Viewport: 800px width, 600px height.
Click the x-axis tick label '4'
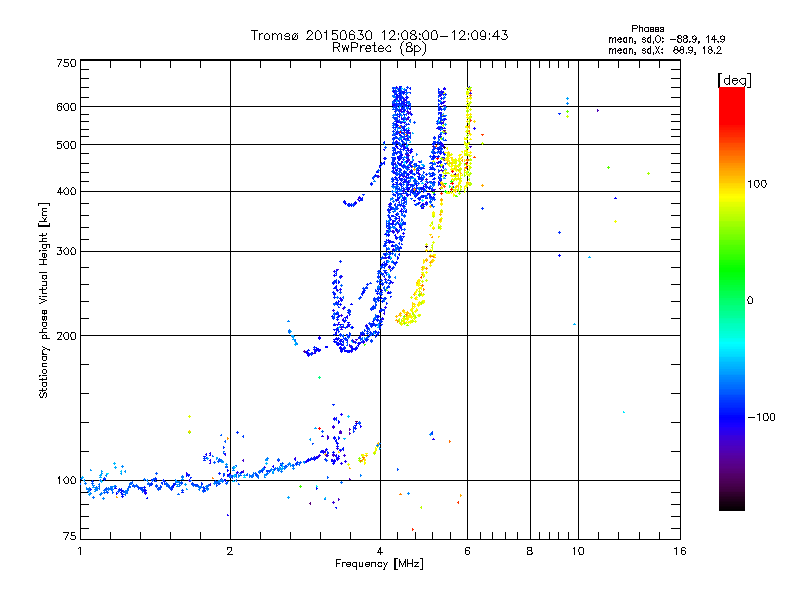(x=380, y=551)
